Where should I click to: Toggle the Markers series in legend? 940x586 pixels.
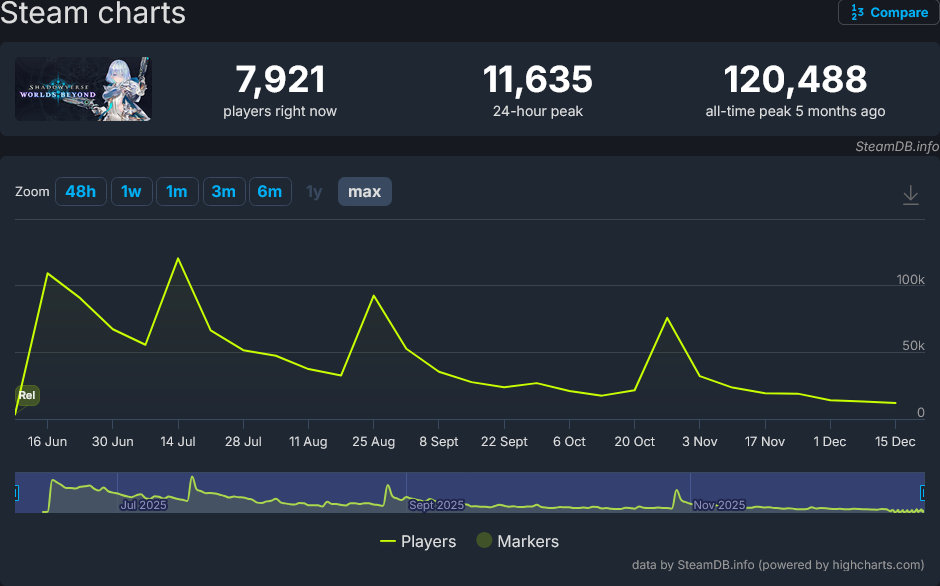click(517, 541)
